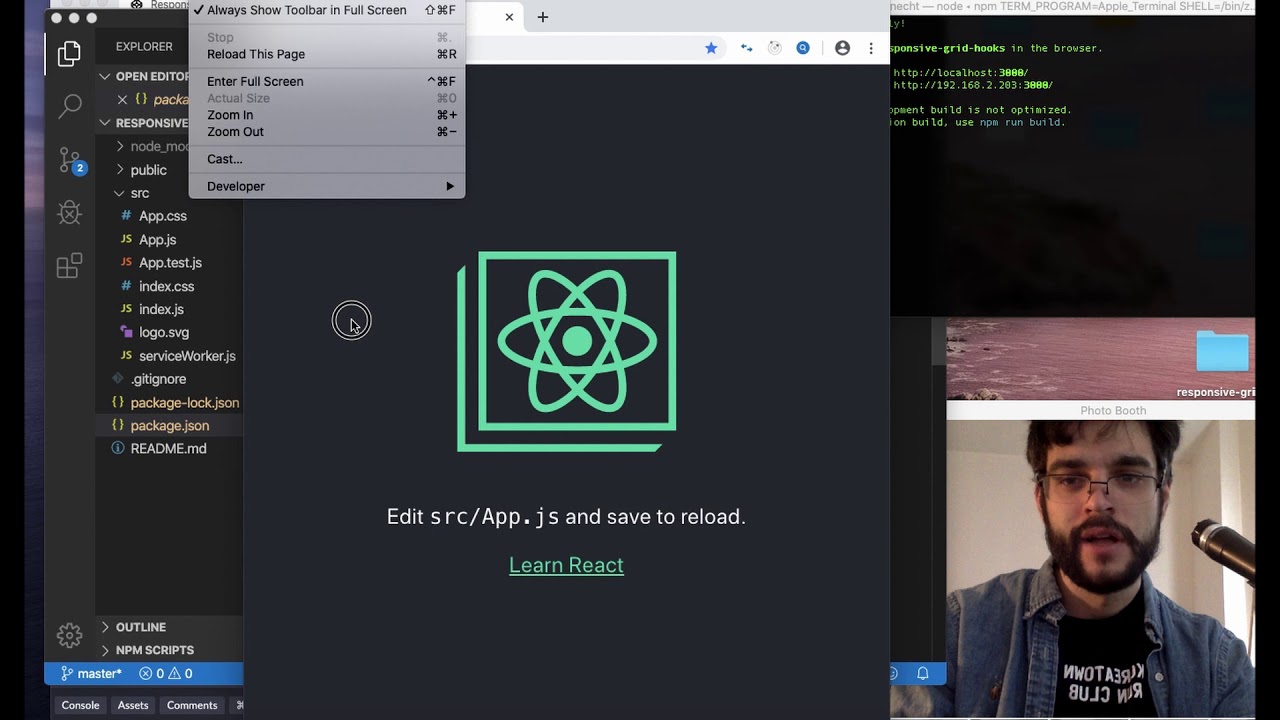The image size is (1280, 720).
Task: Click the blue arrows extension icon in Chrome
Action: pos(746,48)
